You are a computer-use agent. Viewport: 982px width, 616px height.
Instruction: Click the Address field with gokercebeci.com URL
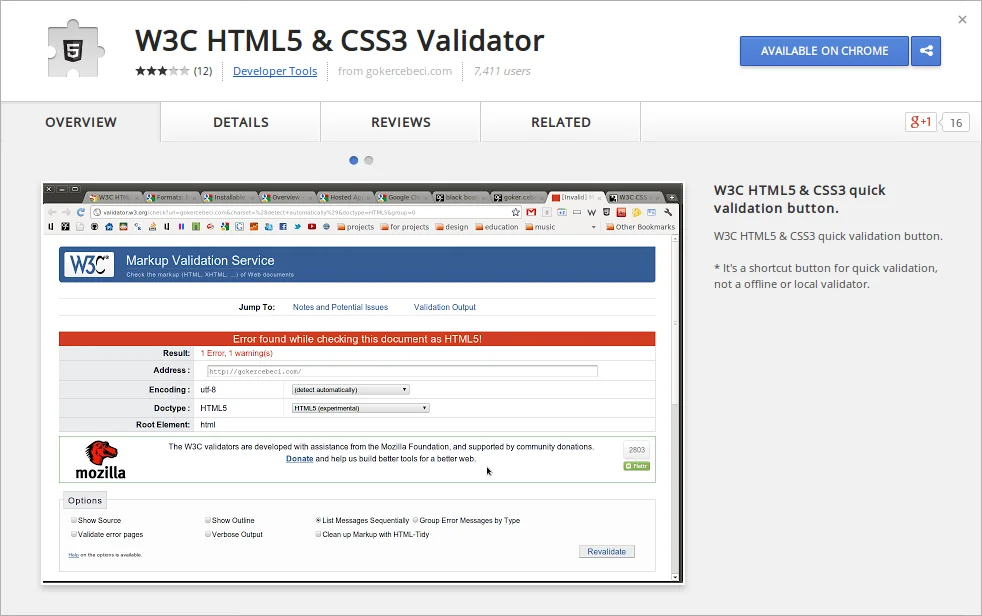(402, 371)
